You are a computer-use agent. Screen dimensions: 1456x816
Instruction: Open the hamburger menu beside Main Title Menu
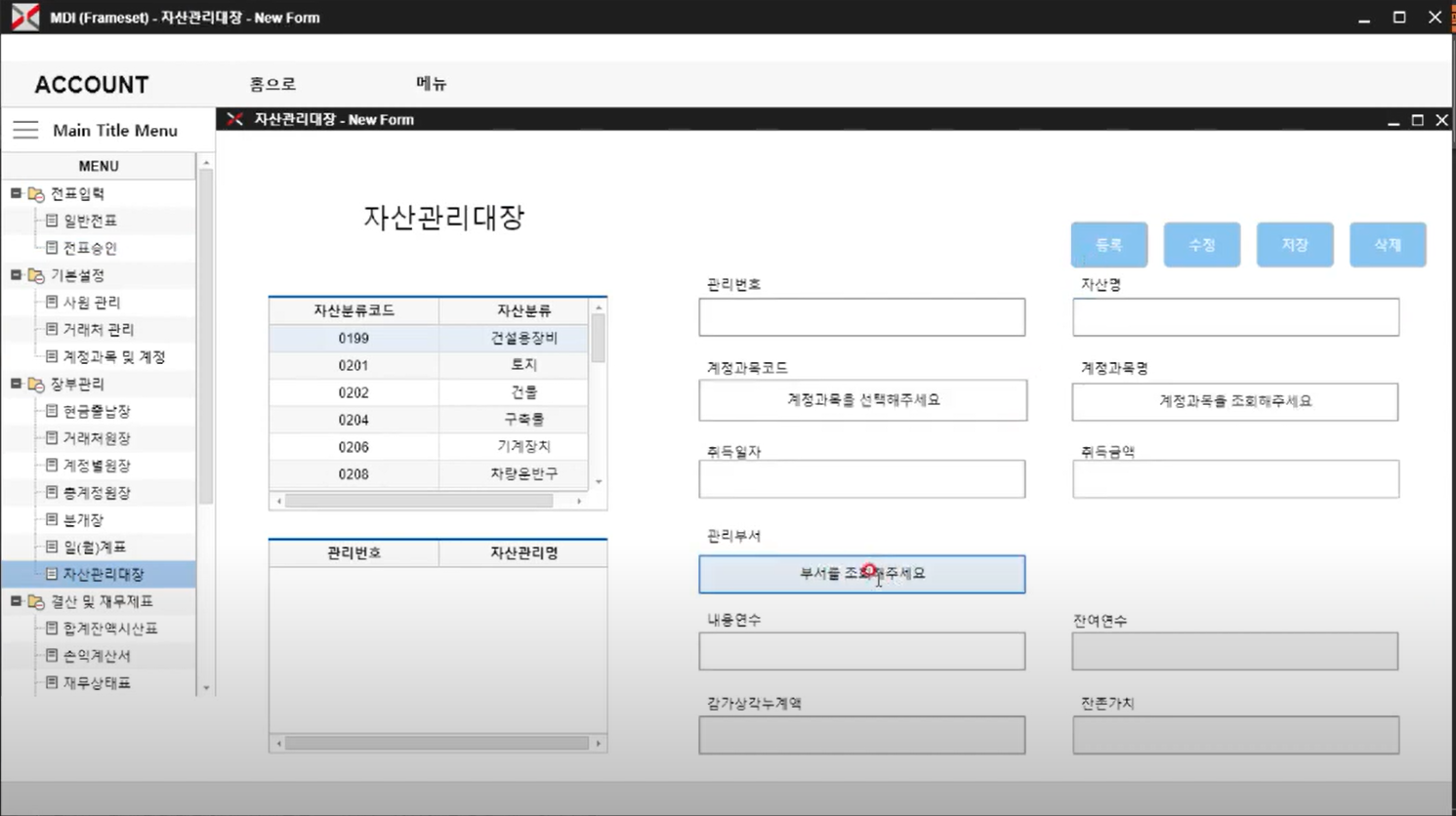[x=25, y=130]
